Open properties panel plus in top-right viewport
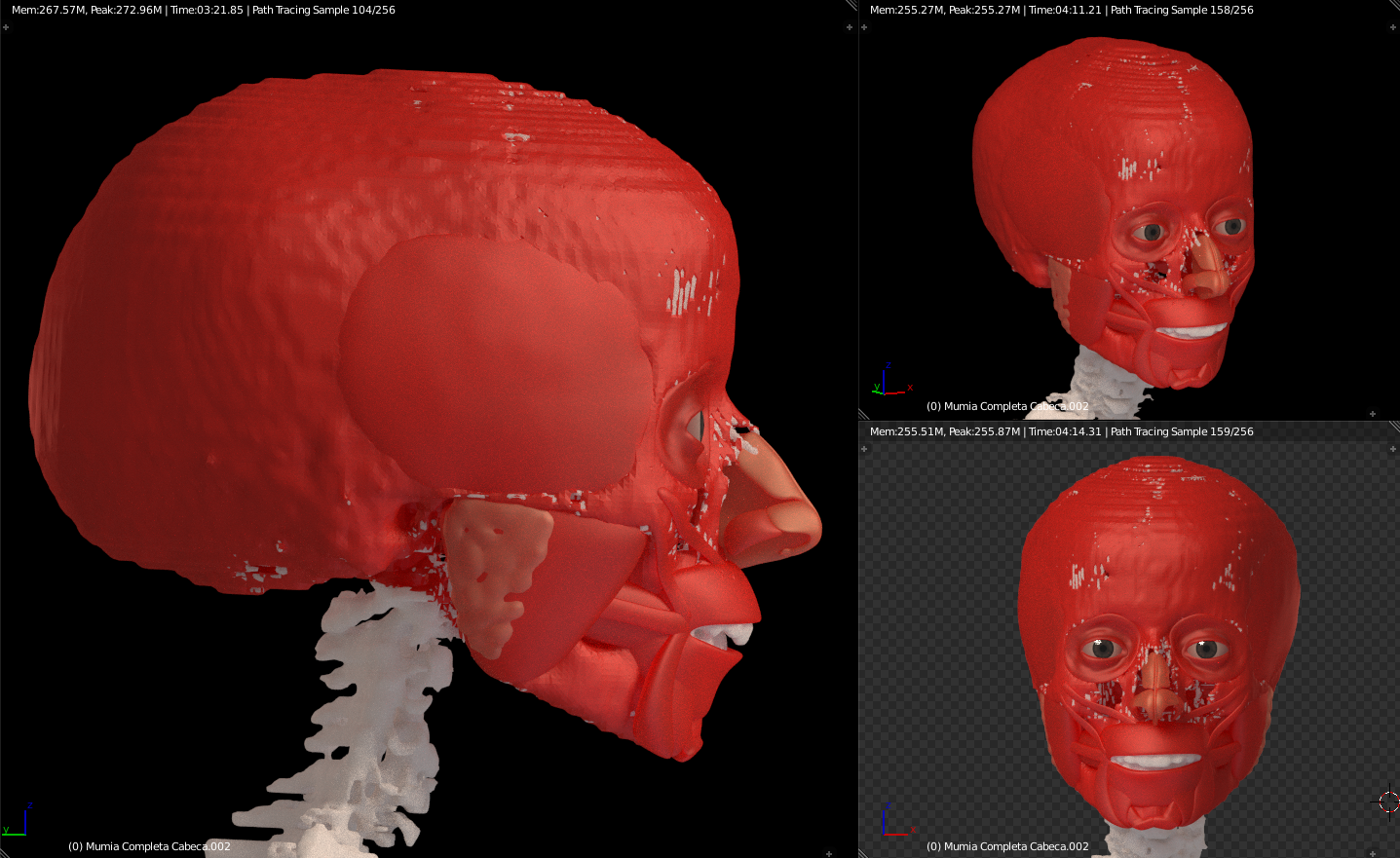 point(1393,27)
